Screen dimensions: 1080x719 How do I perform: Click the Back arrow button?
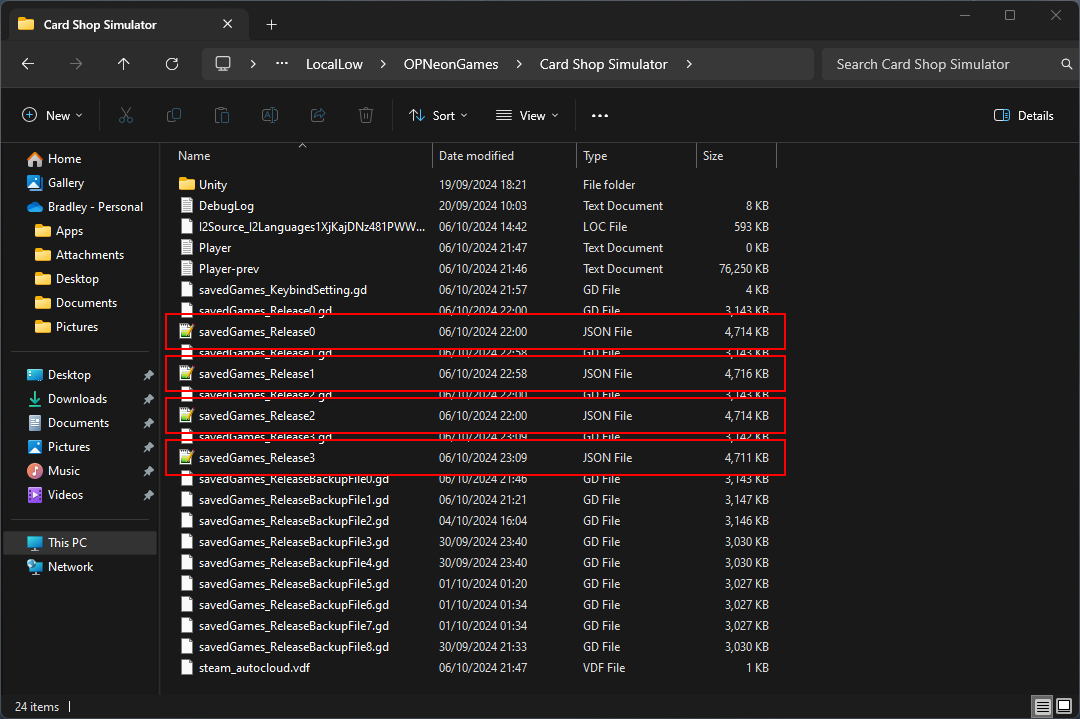(28, 64)
